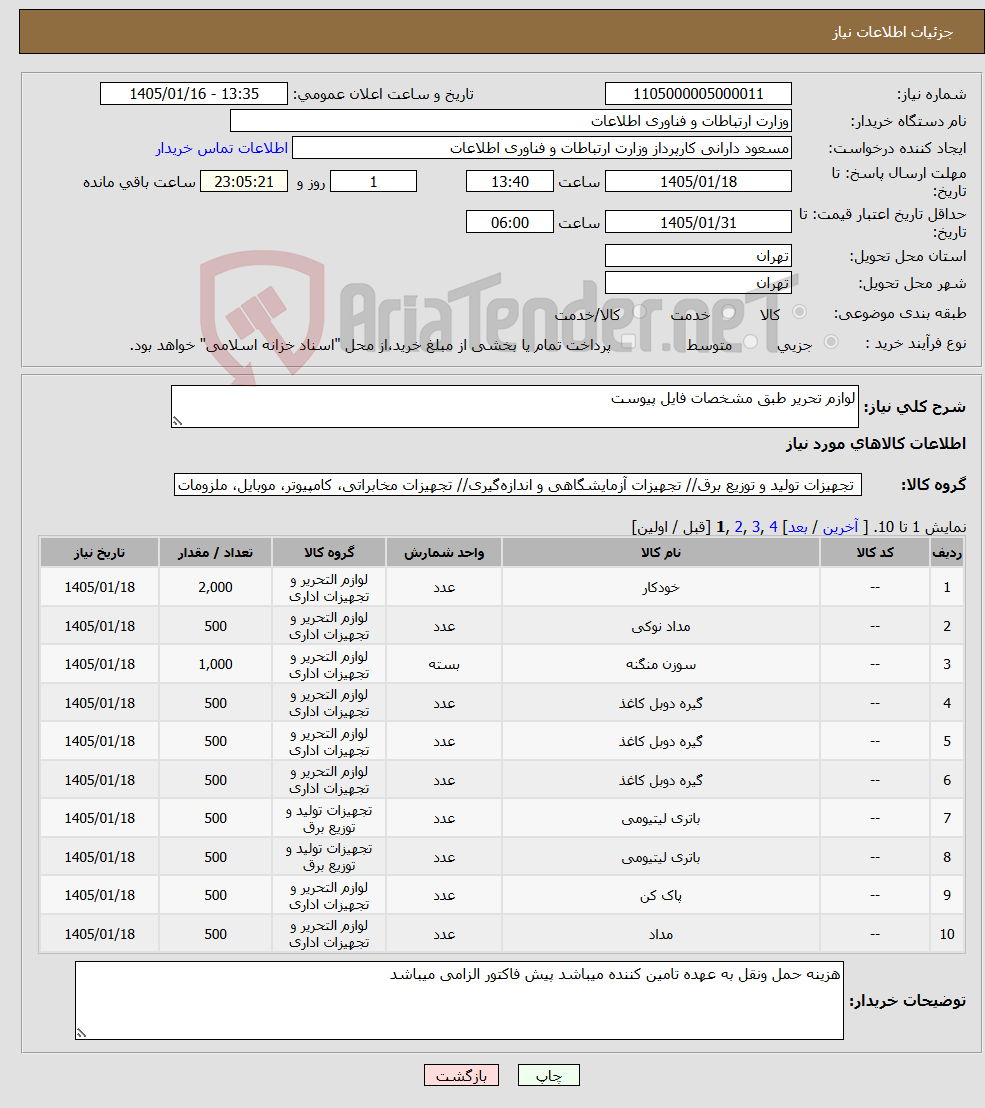The image size is (985, 1108).
Task: Click the item name مداد in row 10
Action: click(x=661, y=934)
